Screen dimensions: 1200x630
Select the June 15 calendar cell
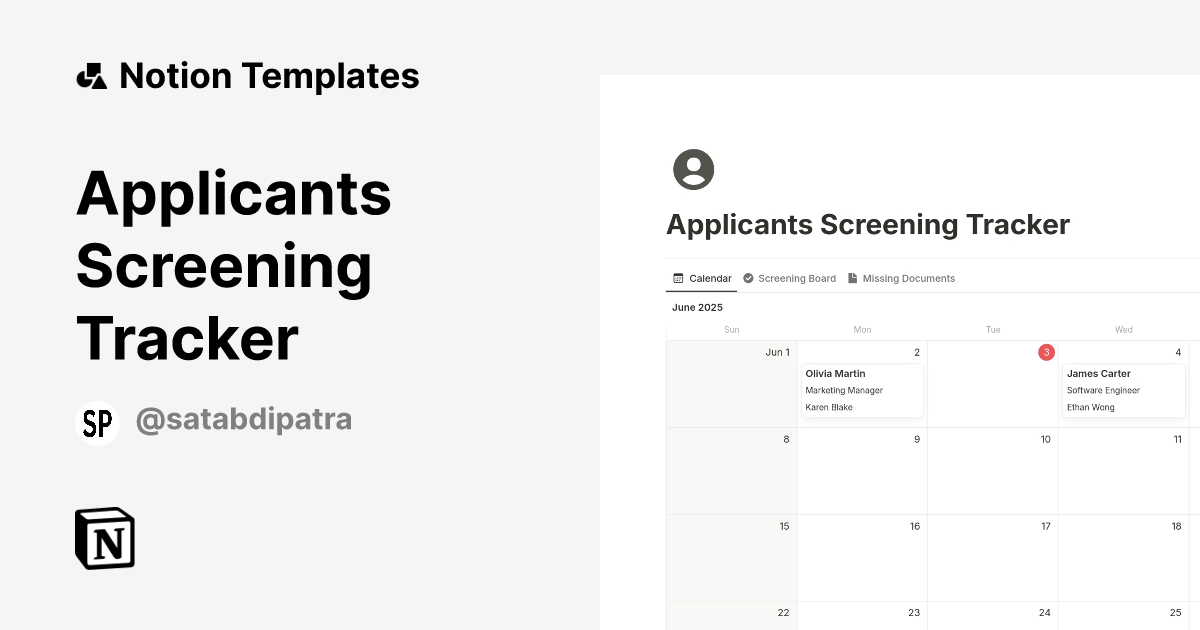pos(732,557)
